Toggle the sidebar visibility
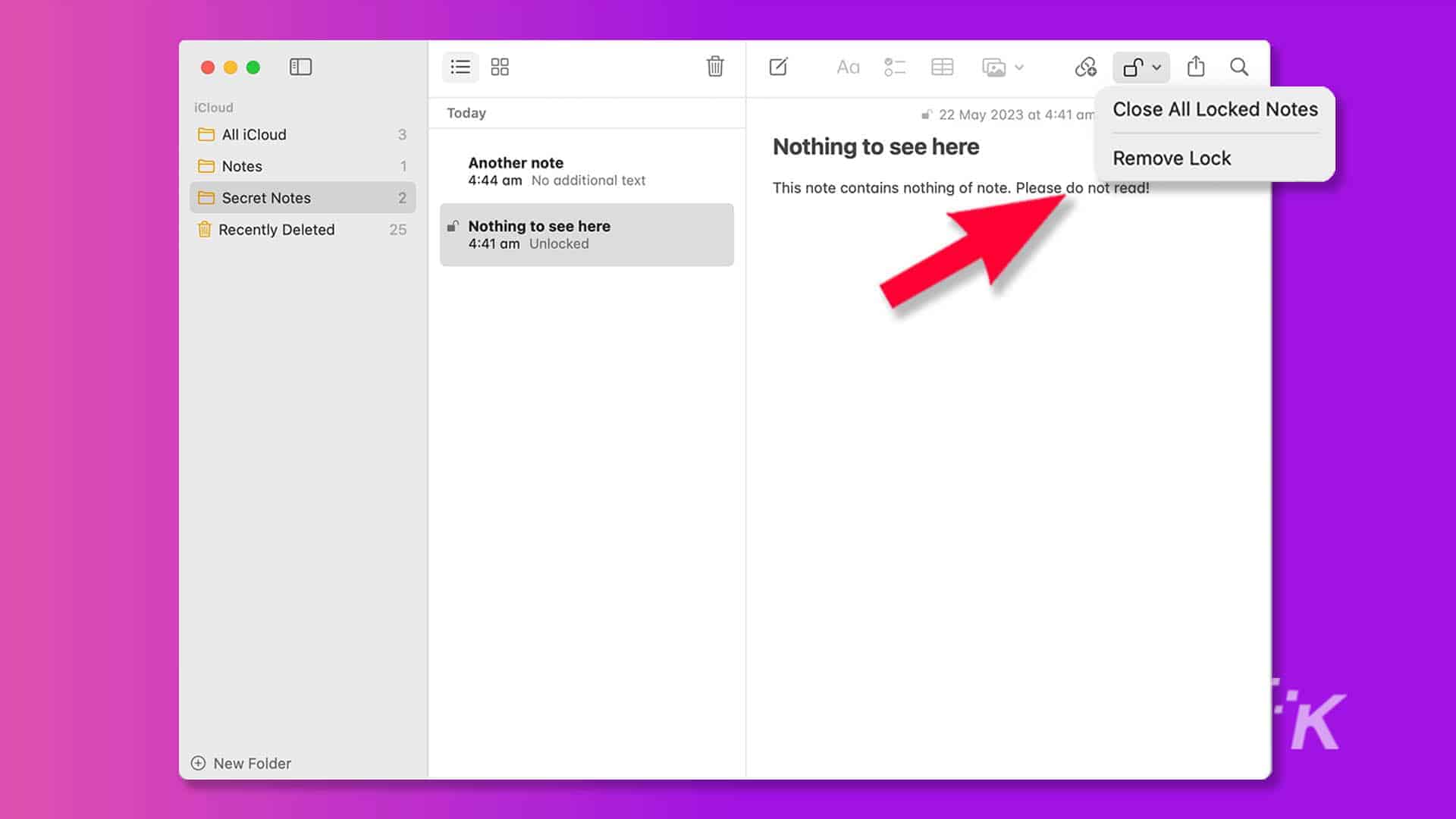This screenshot has width=1456, height=819. (300, 67)
